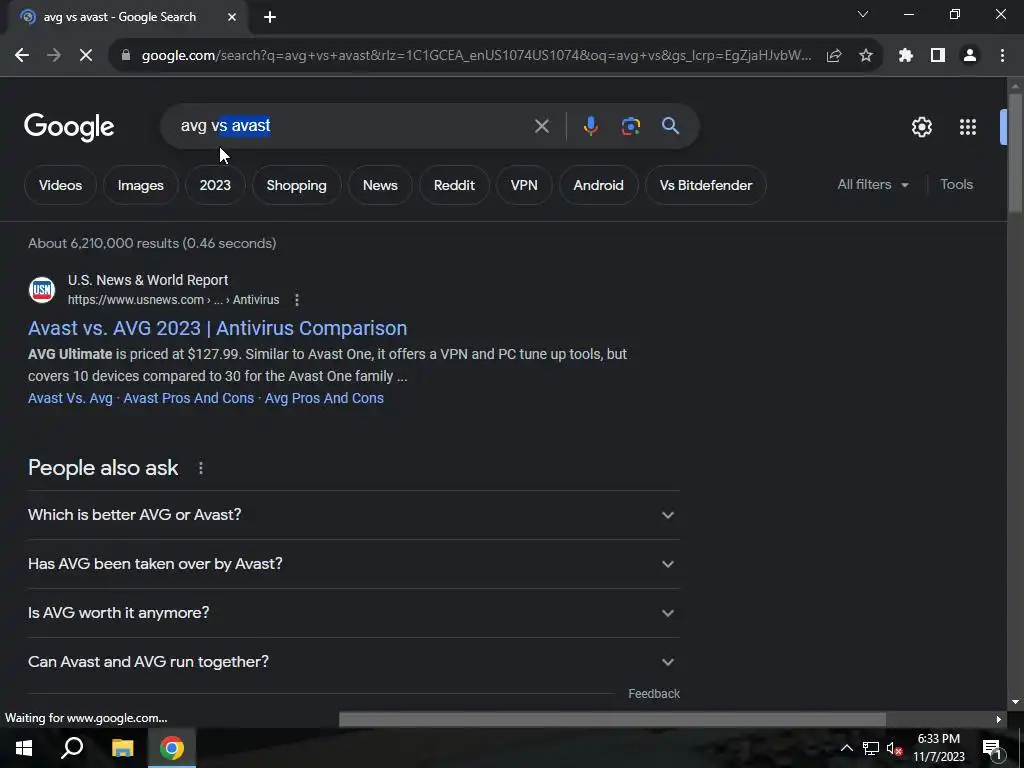This screenshot has height=768, width=1024.
Task: Open Chrome three-dot menu
Action: click(x=1002, y=56)
